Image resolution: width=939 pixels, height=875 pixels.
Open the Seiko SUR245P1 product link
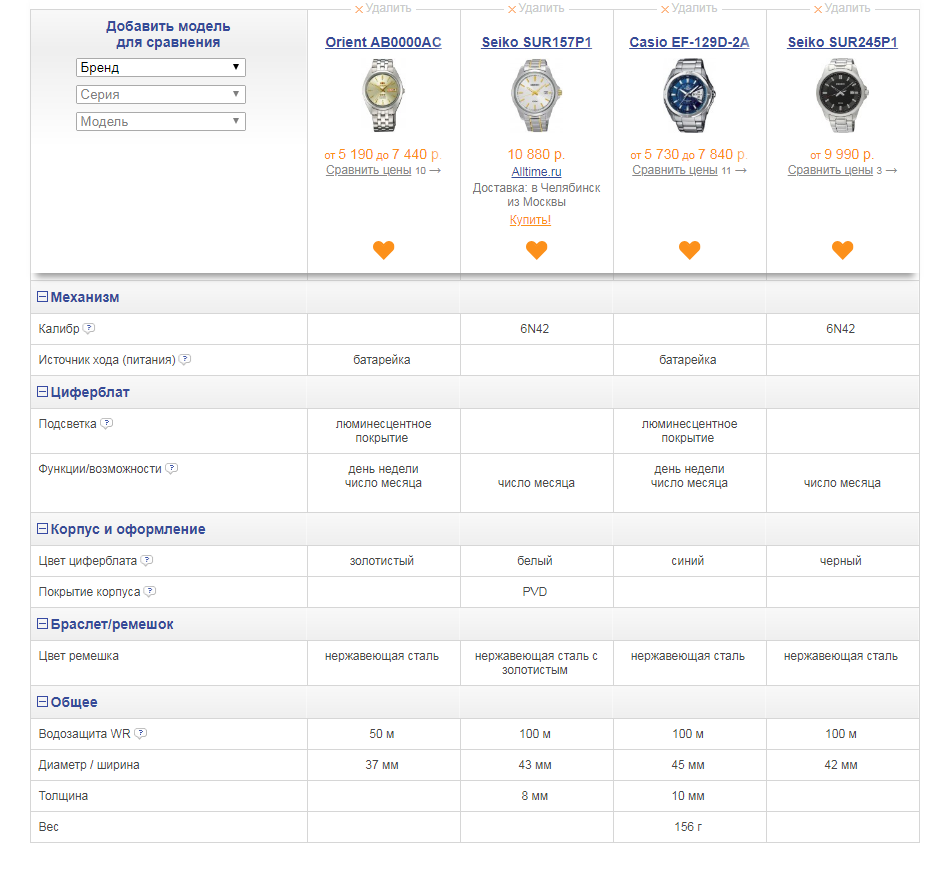coord(843,43)
